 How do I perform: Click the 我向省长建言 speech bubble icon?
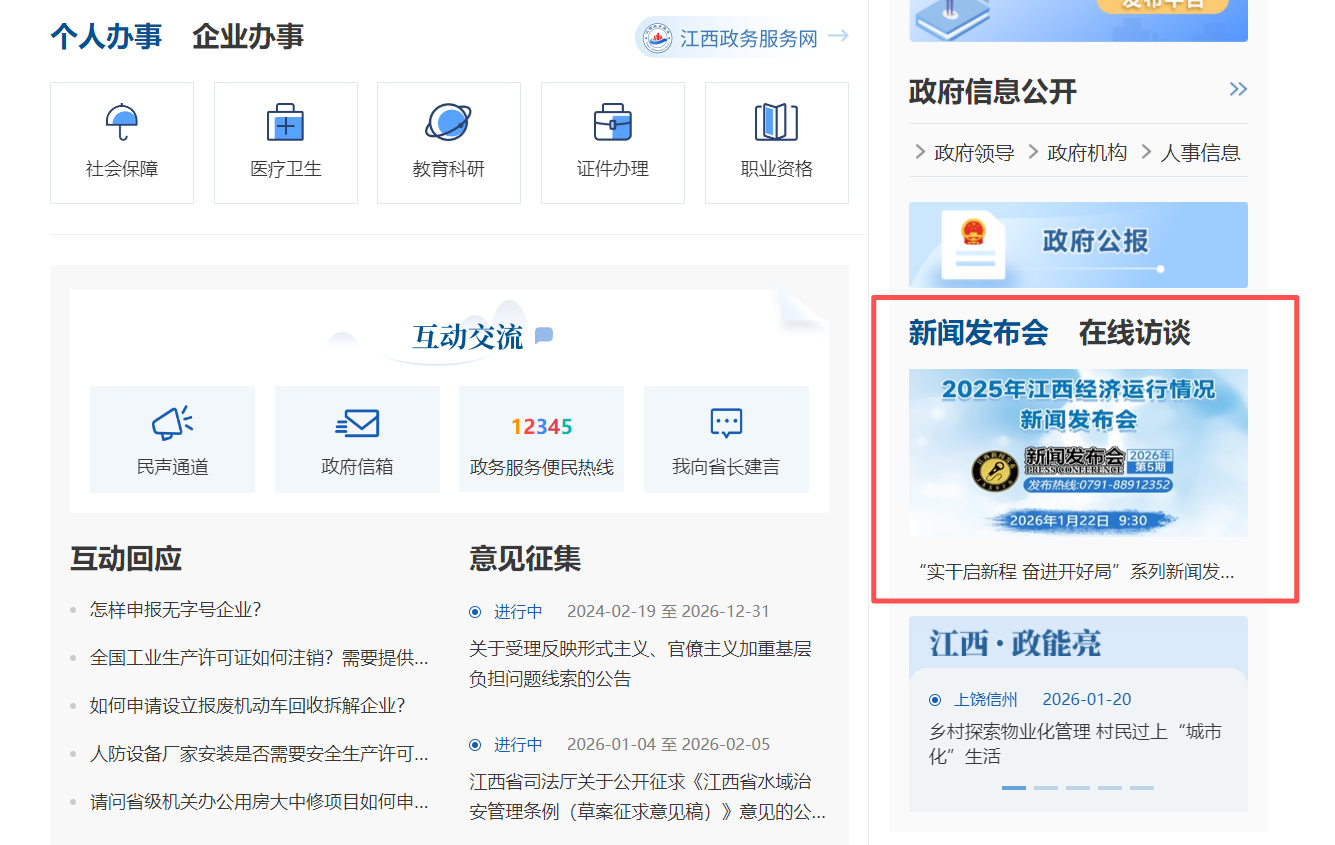[x=726, y=423]
